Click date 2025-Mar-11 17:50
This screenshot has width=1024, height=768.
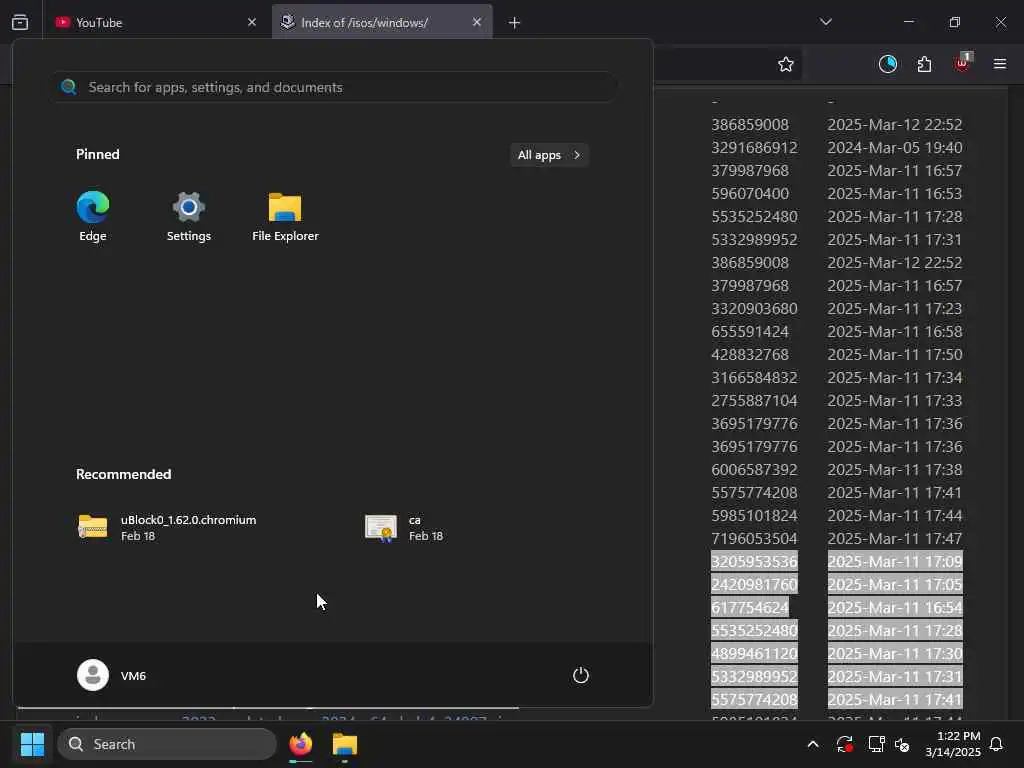895,354
